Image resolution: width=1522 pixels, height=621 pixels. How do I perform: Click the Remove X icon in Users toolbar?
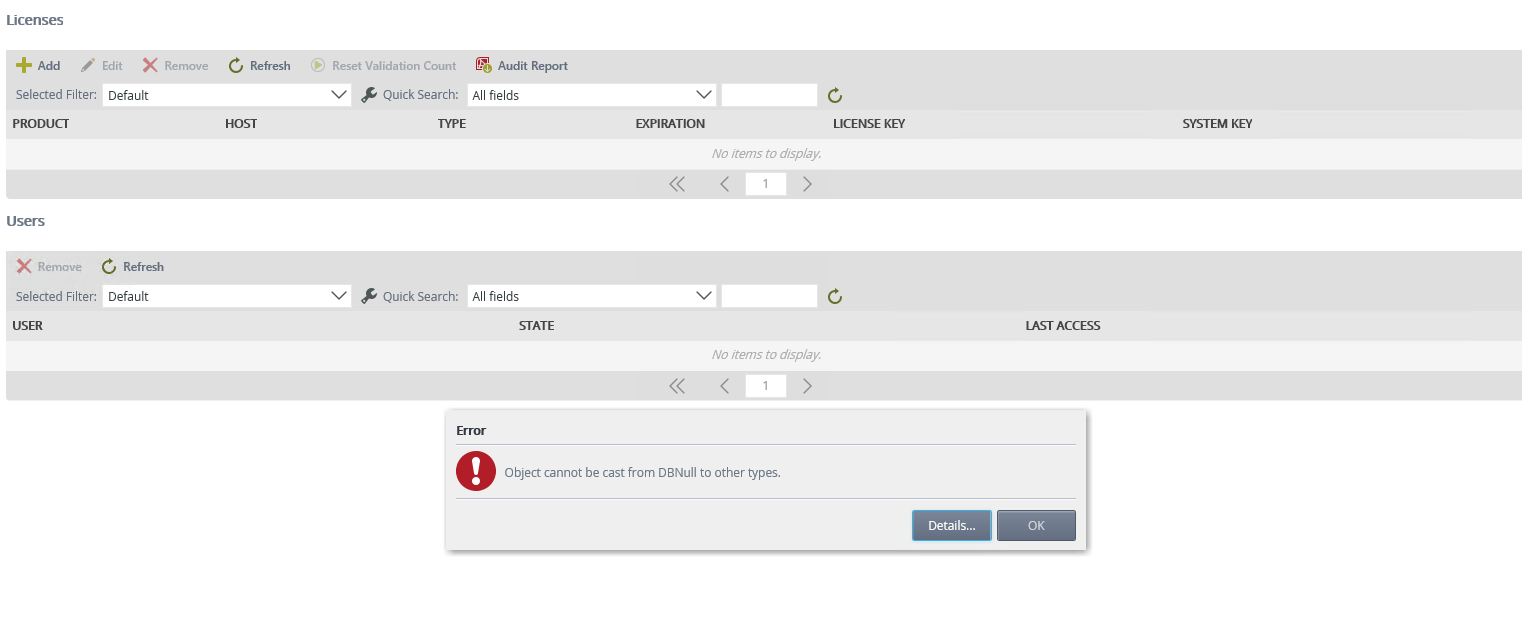pyautogui.click(x=24, y=266)
